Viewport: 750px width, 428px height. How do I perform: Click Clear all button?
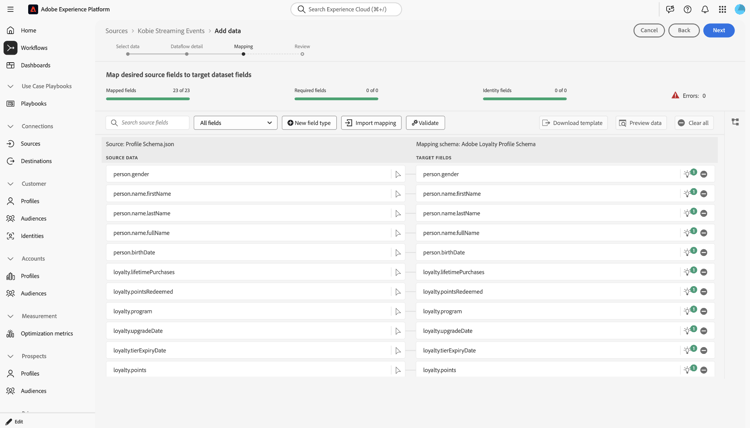pyautogui.click(x=694, y=123)
